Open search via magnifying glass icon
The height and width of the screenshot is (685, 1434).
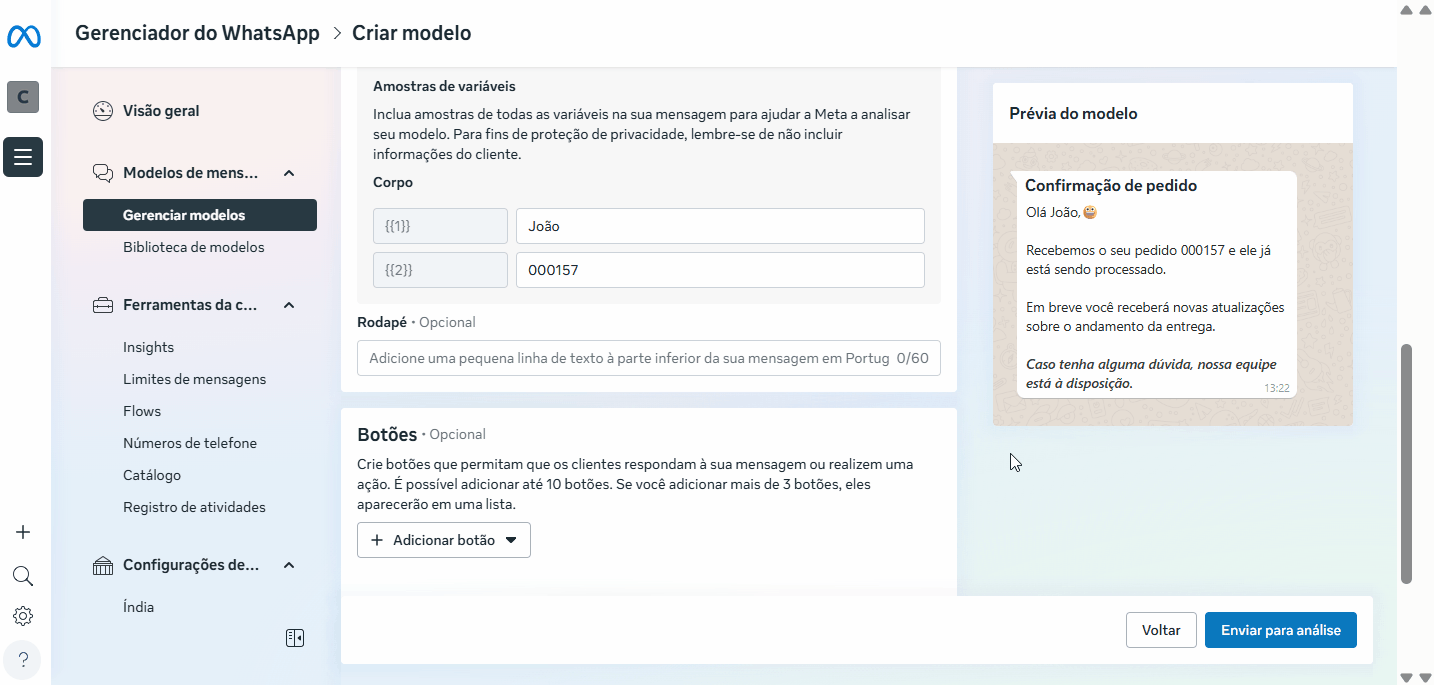(x=23, y=576)
